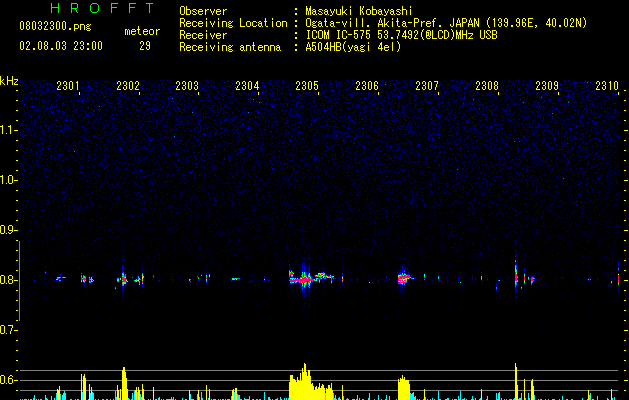Click the tall yellow intensity peak after 2308
629x400 pixels.
point(516,381)
